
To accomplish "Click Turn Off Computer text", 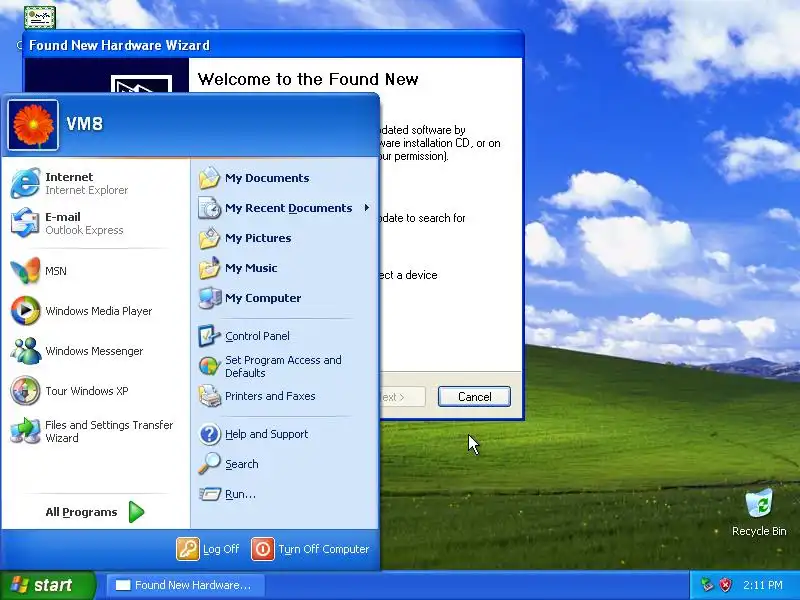I will click(323, 549).
